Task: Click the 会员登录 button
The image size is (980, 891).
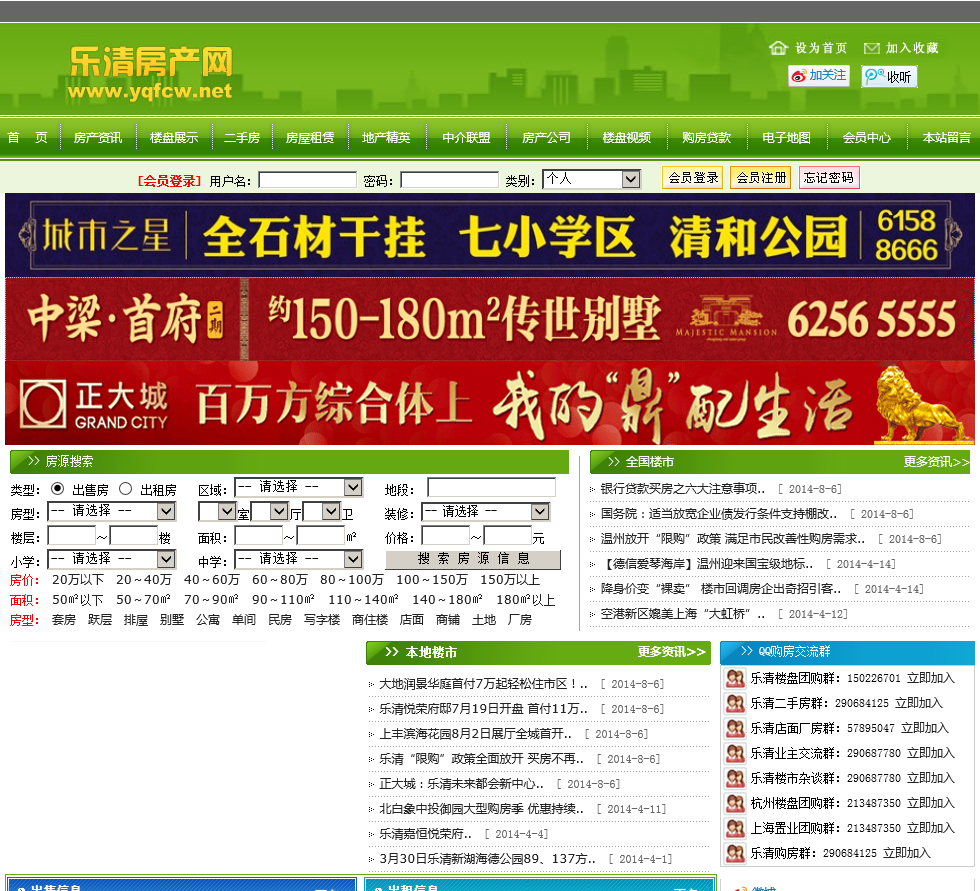Action: (693, 178)
